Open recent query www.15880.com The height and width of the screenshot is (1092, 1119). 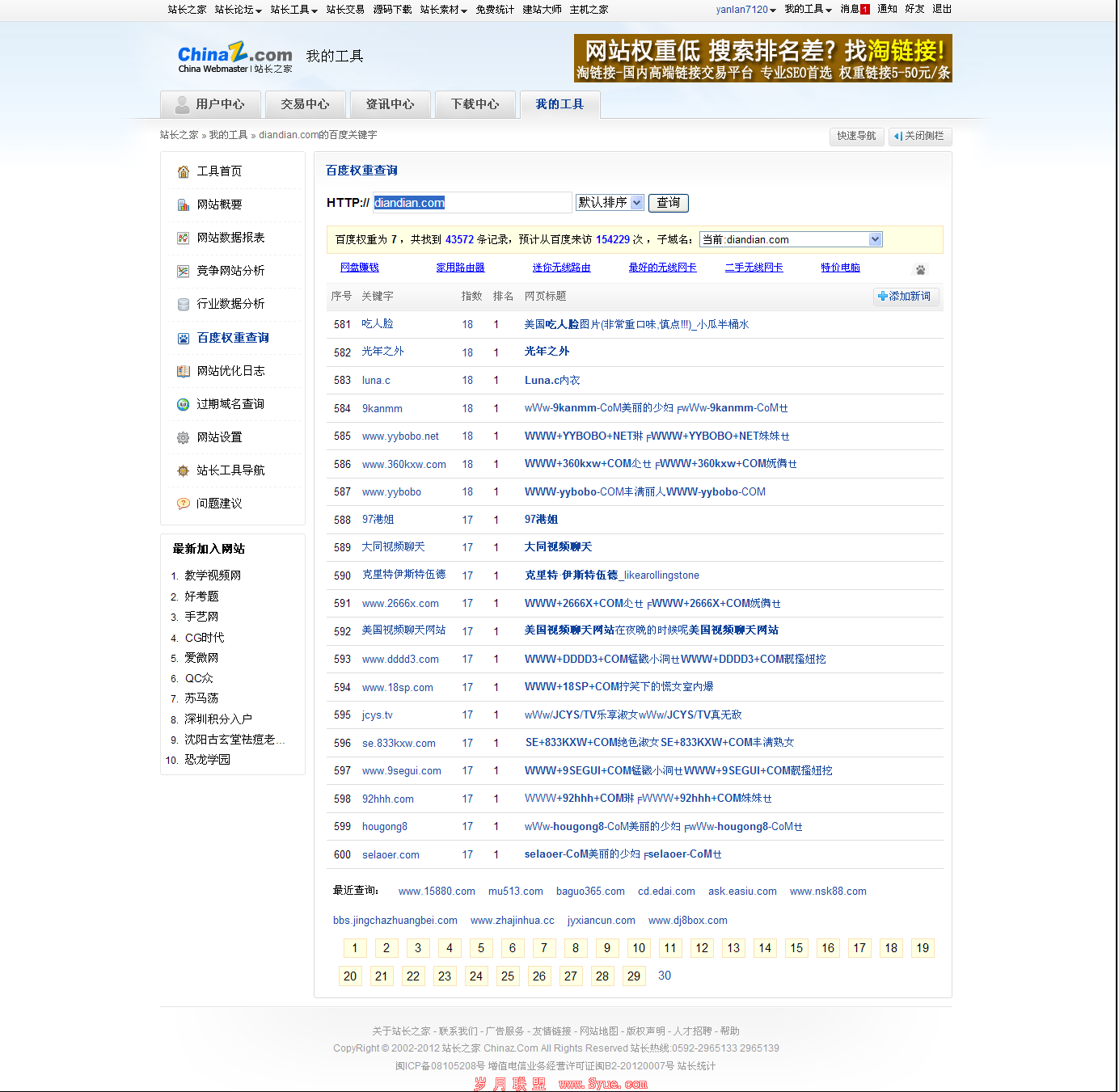point(437,892)
